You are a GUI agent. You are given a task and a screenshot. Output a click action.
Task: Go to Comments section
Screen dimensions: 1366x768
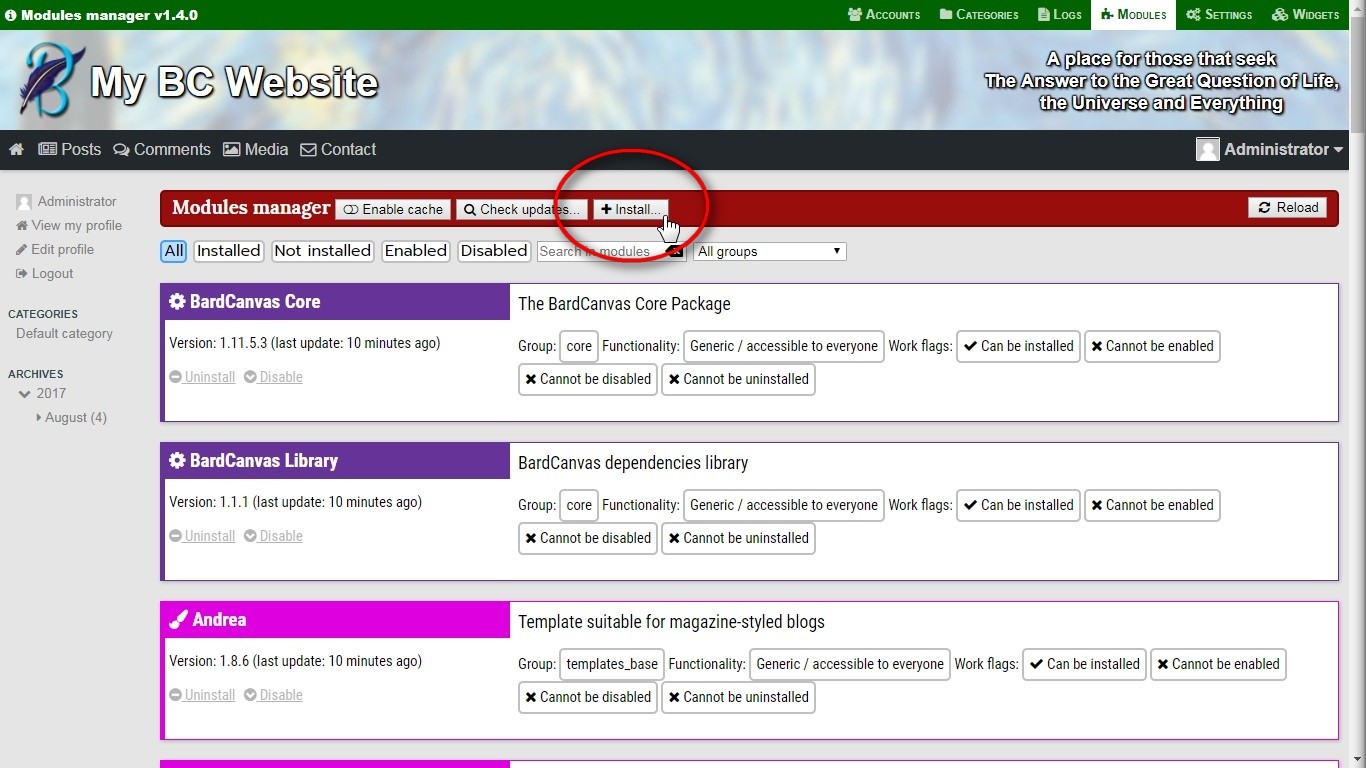tap(162, 149)
